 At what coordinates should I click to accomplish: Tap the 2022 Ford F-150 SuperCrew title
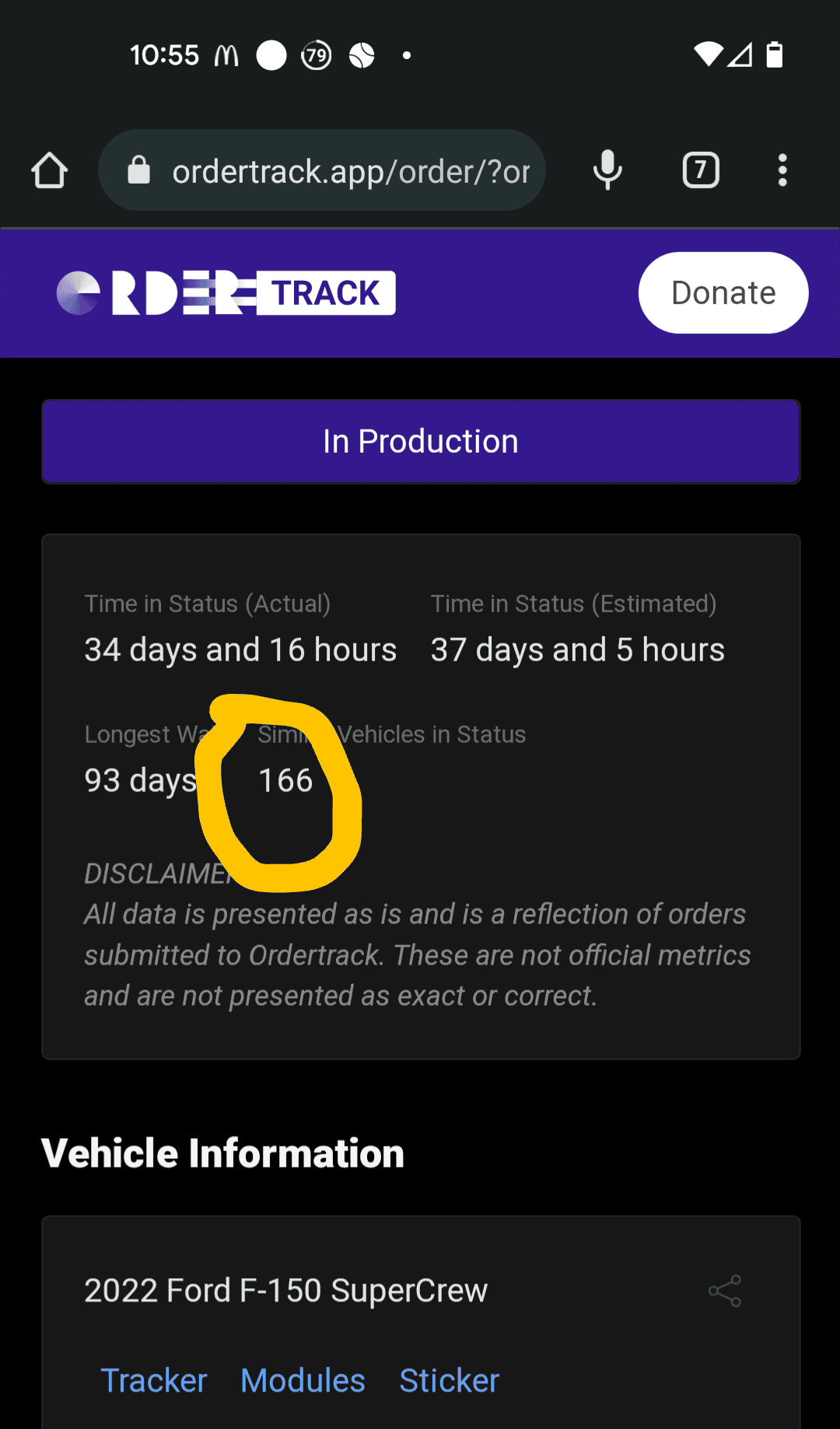click(x=285, y=1291)
